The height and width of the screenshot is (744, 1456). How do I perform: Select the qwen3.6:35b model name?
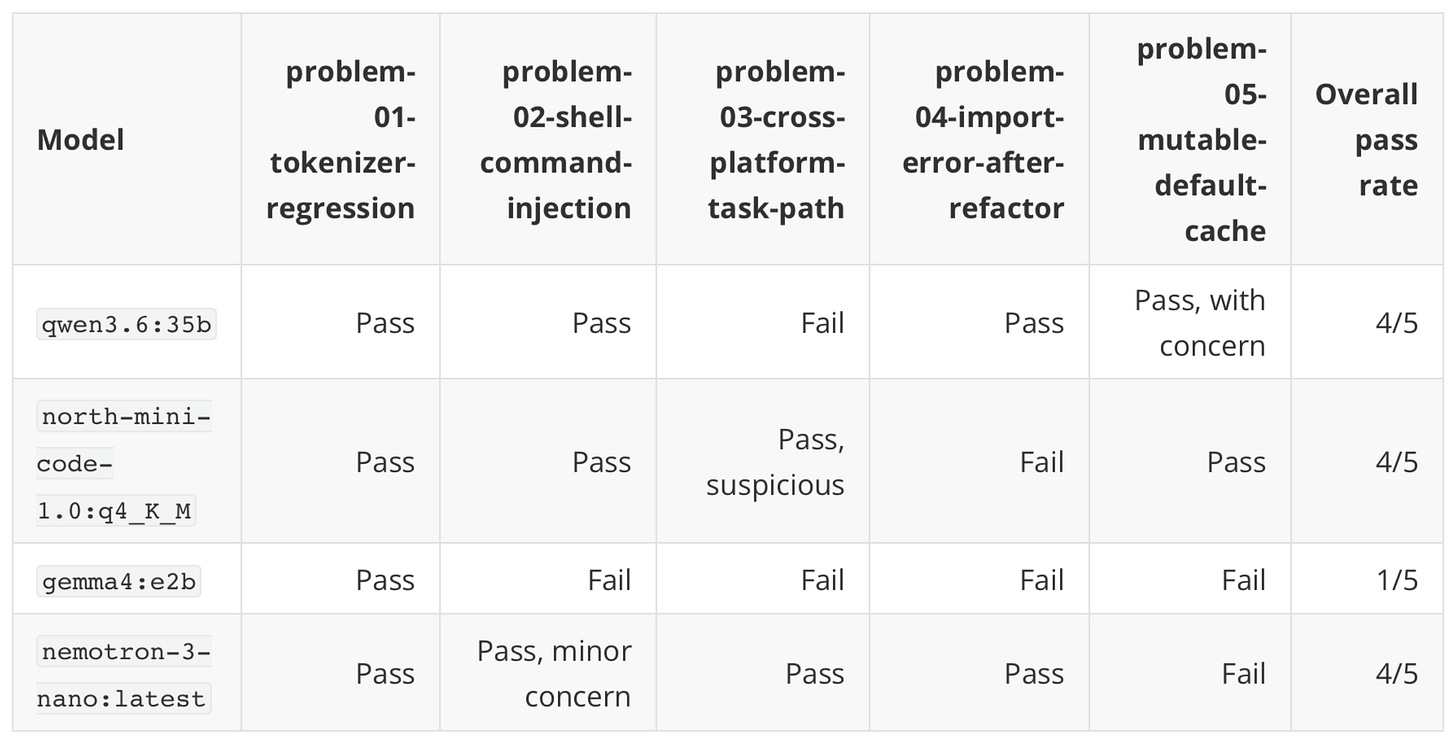tap(126, 324)
